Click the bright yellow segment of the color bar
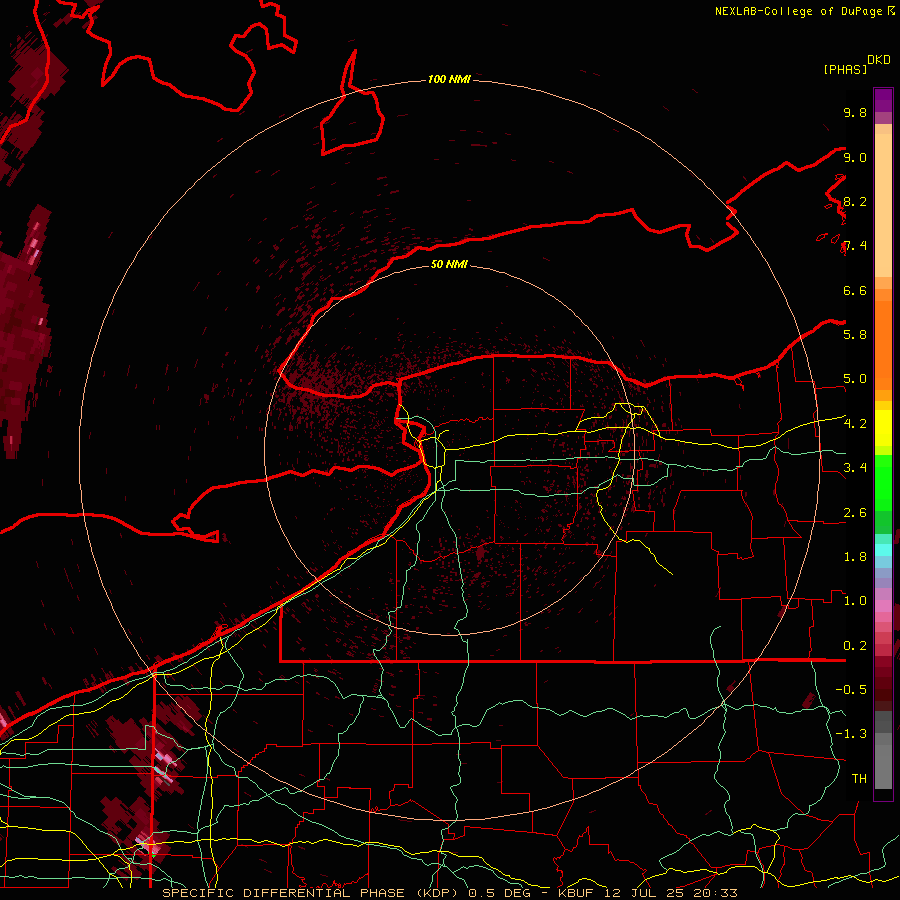 click(883, 428)
